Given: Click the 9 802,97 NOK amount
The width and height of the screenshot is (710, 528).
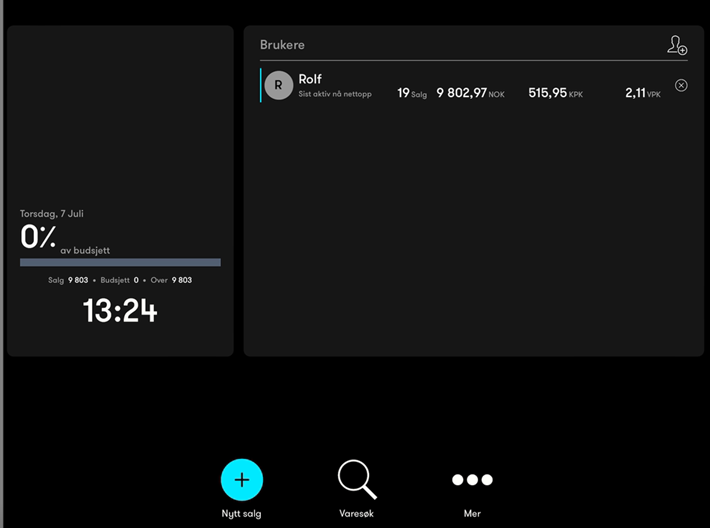Looking at the screenshot, I should coord(470,93).
